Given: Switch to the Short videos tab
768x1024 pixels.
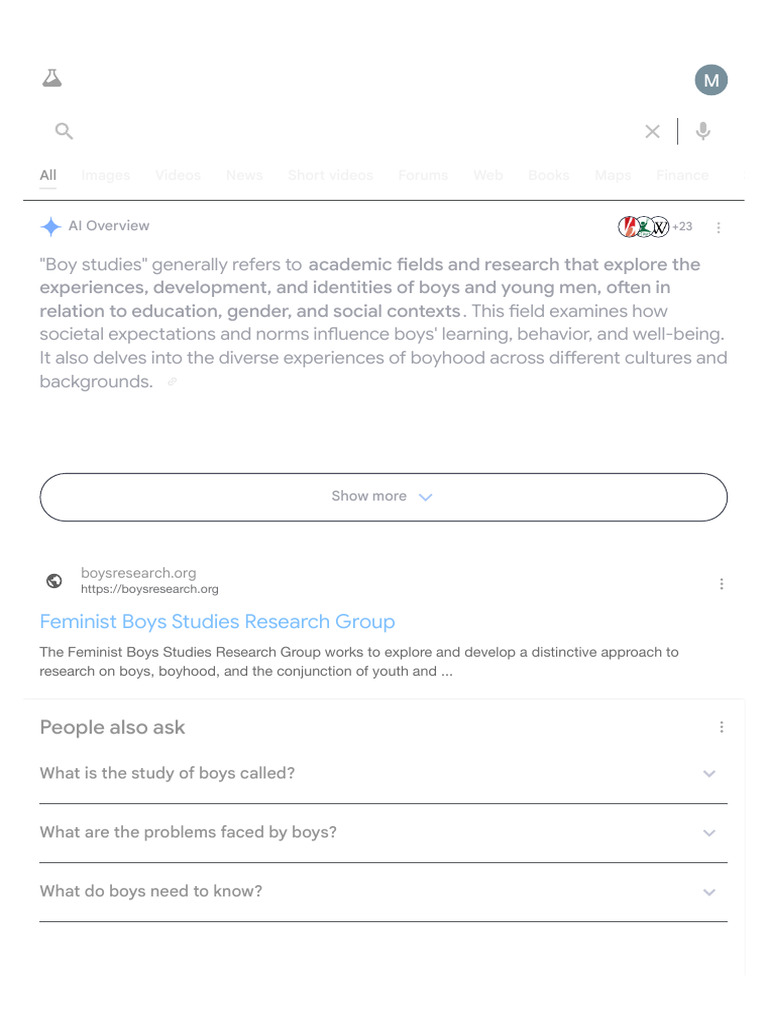Looking at the screenshot, I should point(330,175).
